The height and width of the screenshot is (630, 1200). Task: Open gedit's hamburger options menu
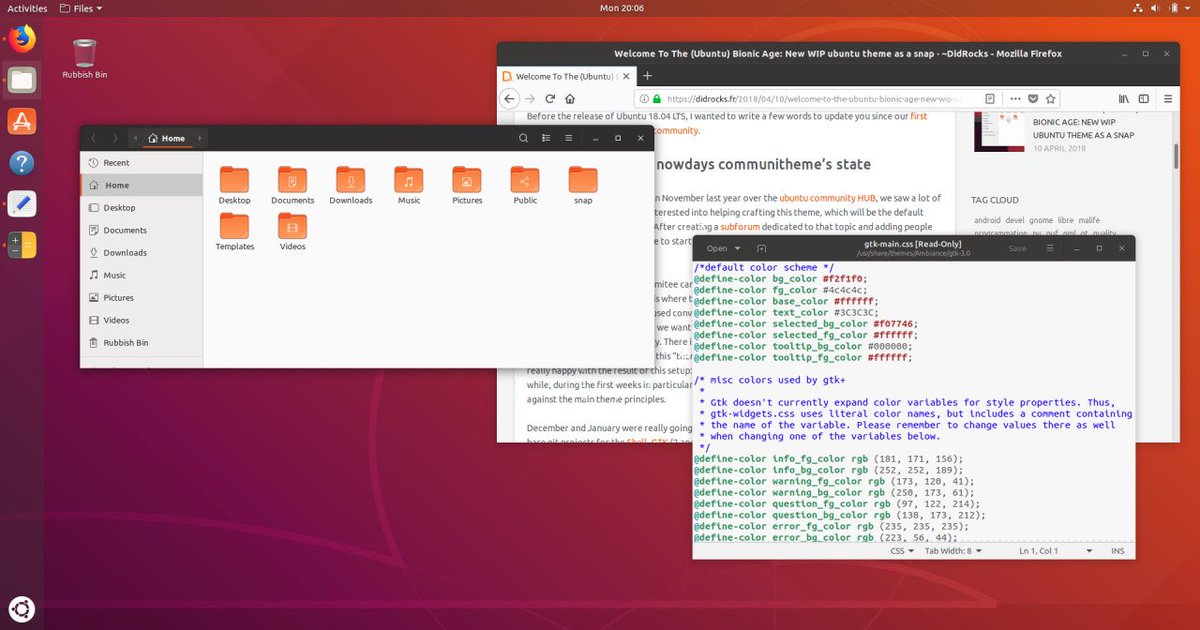[x=1050, y=248]
